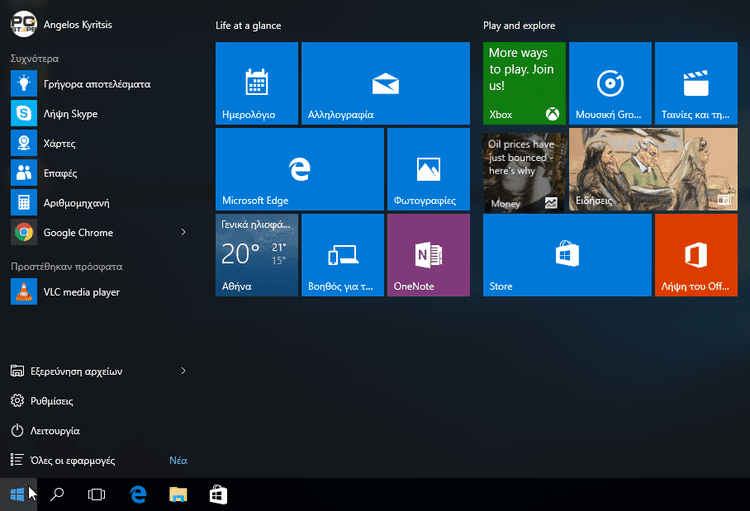Click the Play and explore group title
The height and width of the screenshot is (511, 750).
pos(519,25)
